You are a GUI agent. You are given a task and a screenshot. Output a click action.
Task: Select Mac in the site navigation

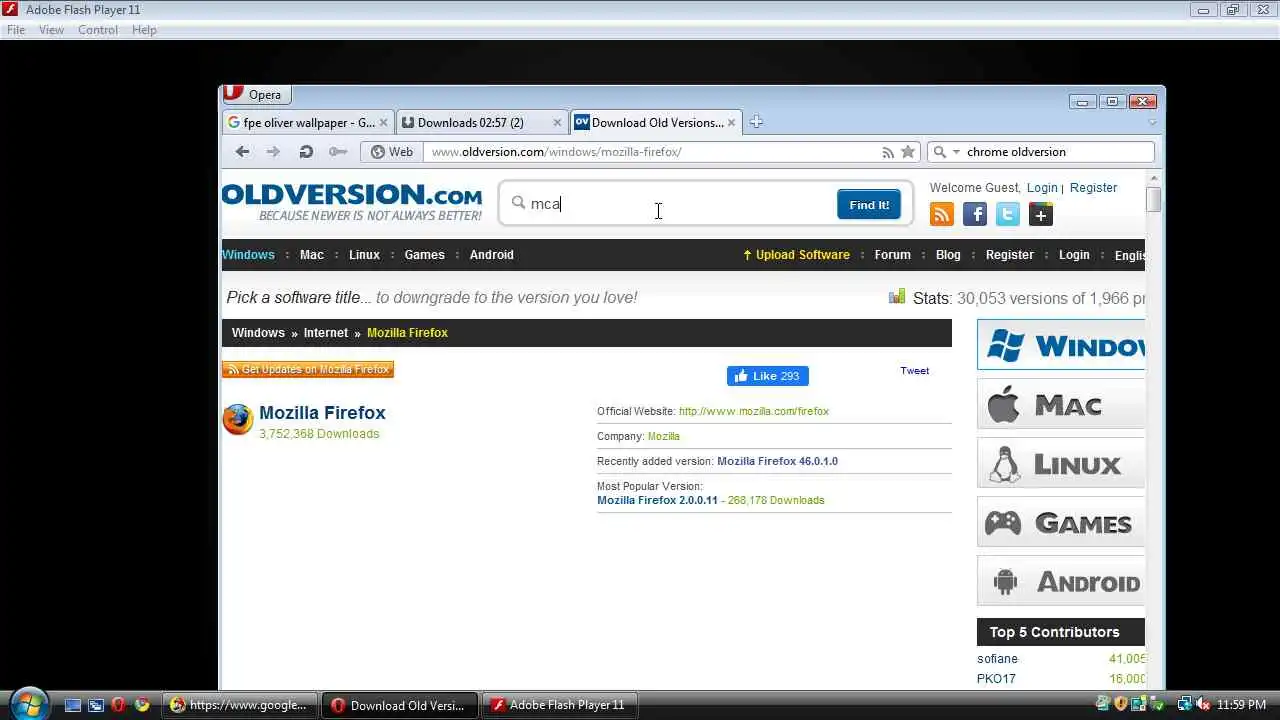click(312, 255)
